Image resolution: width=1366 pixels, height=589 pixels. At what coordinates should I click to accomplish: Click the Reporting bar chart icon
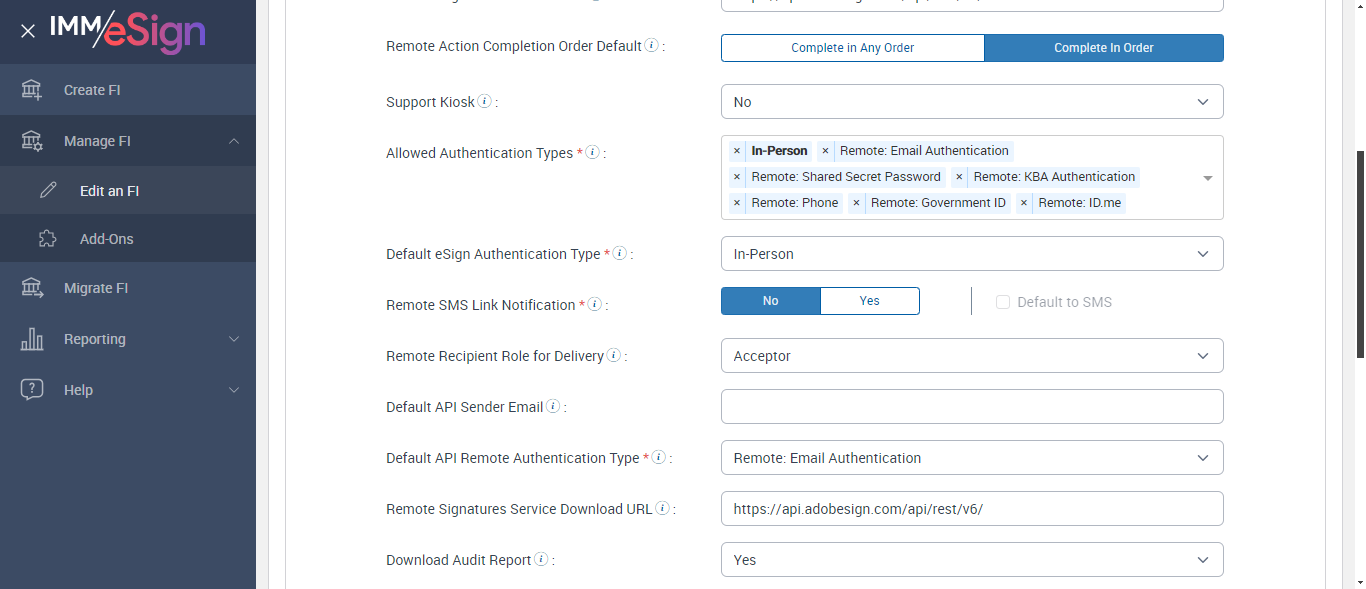(x=32, y=339)
